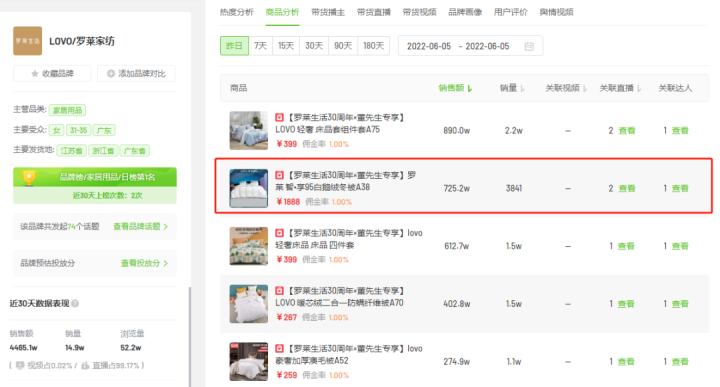
Task: Click the red store icon on the A38 product row
Action: click(x=279, y=175)
